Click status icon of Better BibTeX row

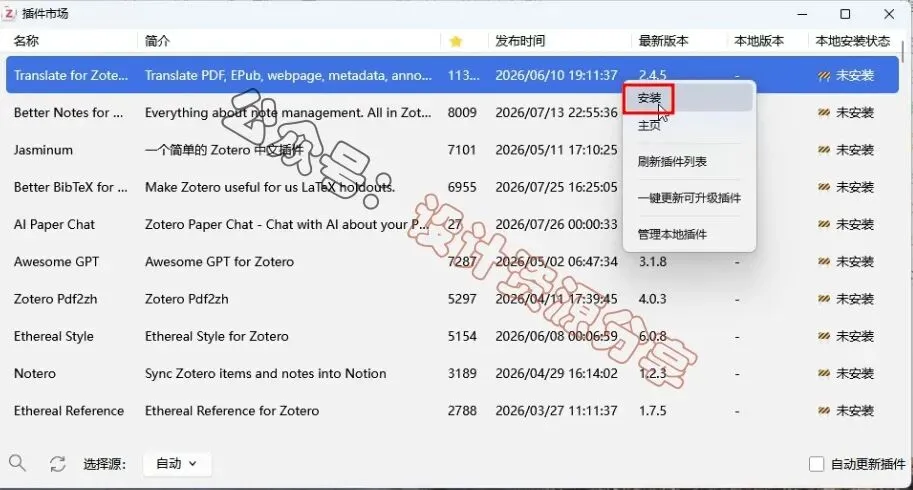pos(823,187)
